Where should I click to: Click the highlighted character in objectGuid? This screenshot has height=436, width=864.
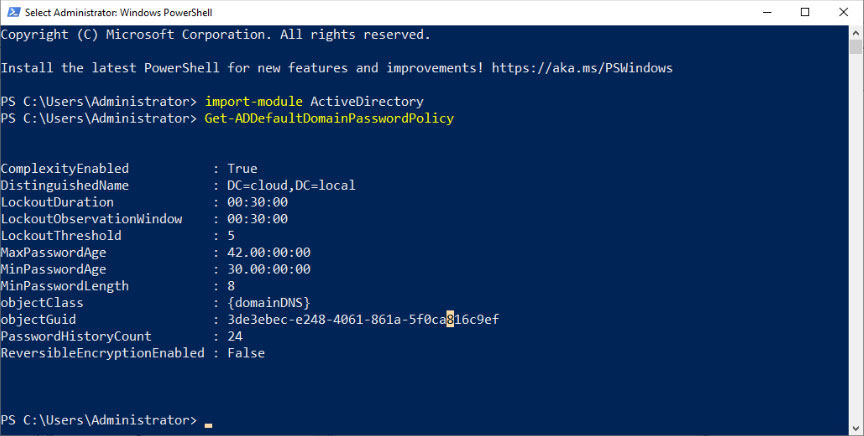(450, 320)
